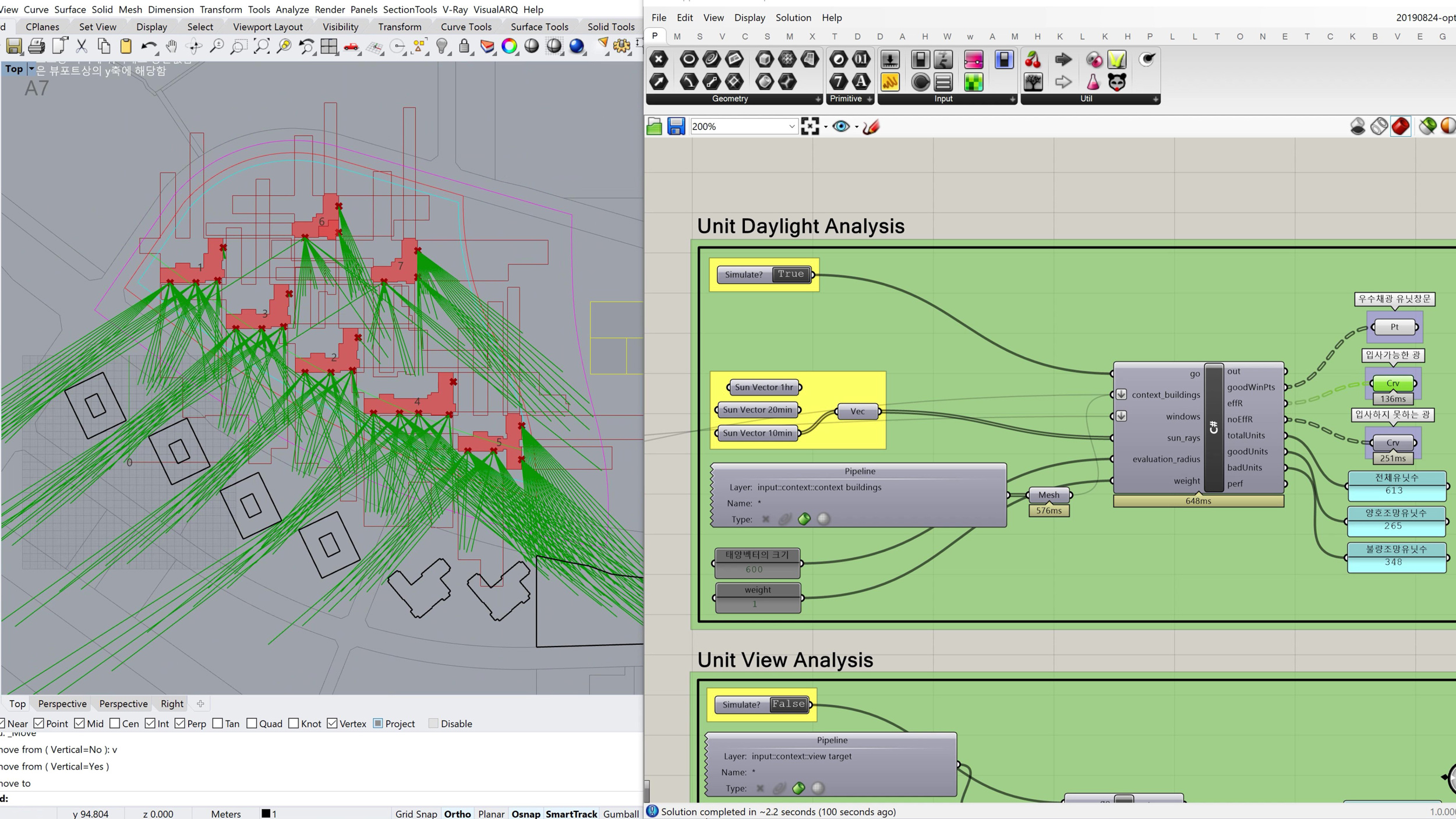Toggle Osnap in status bar
This screenshot has height=819, width=1456.
[x=526, y=814]
